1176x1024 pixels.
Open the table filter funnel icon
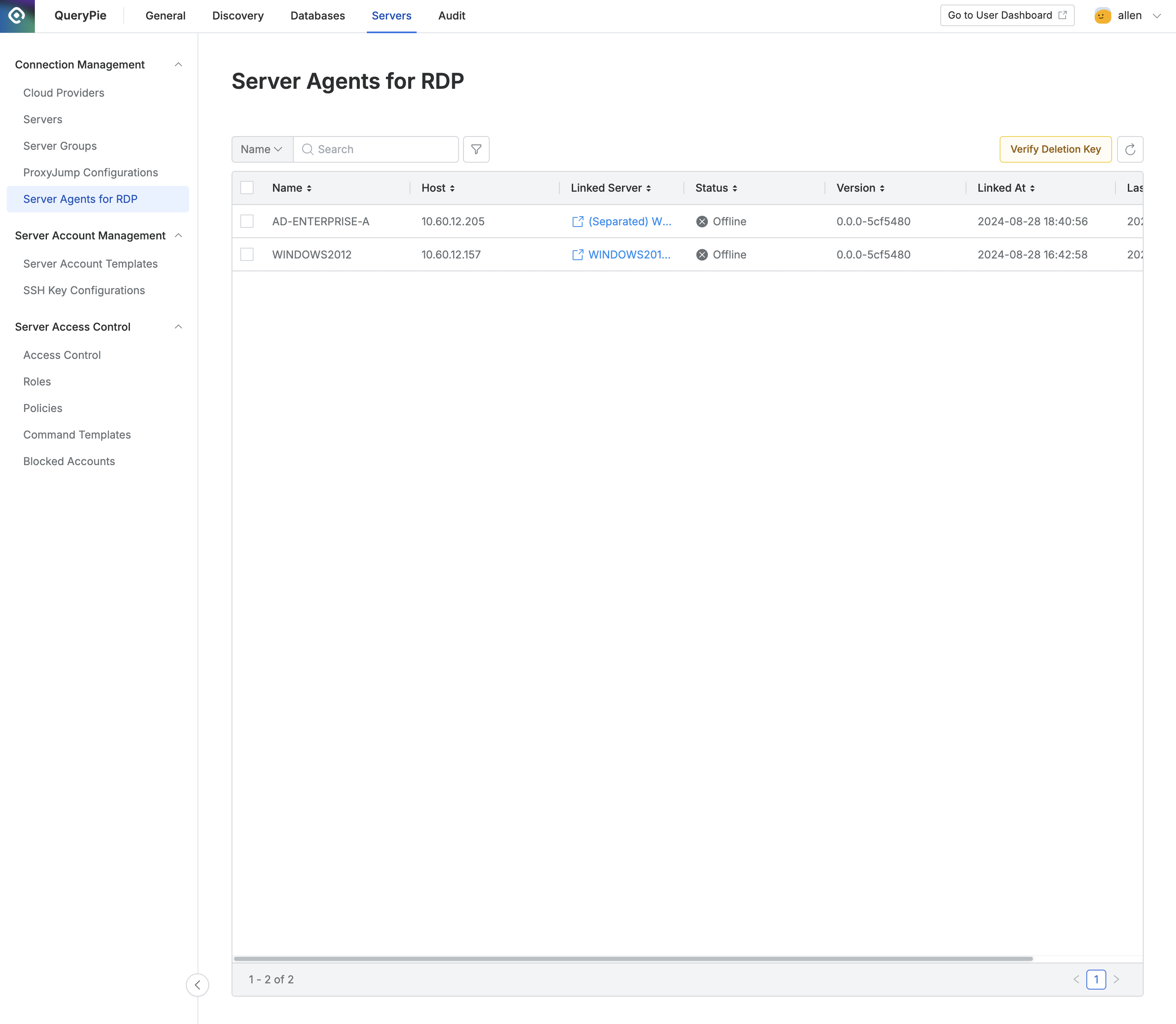coord(476,149)
